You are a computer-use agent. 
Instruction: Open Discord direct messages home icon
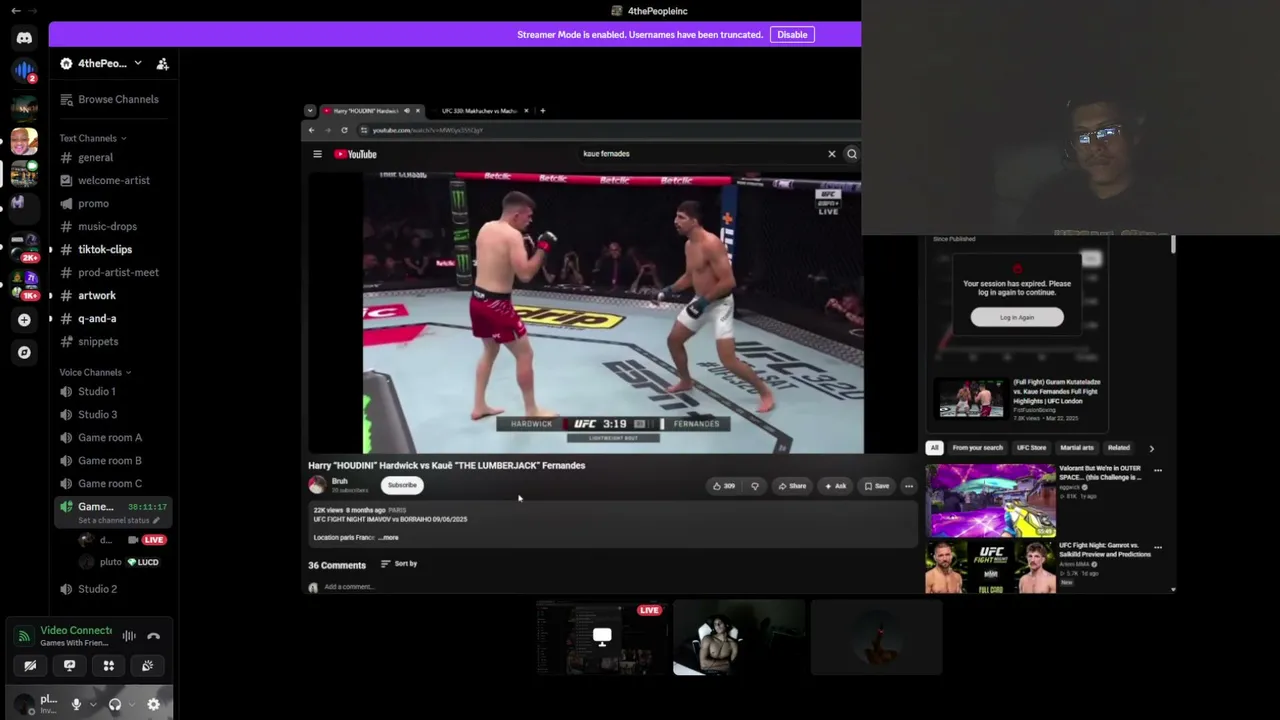[x=24, y=38]
